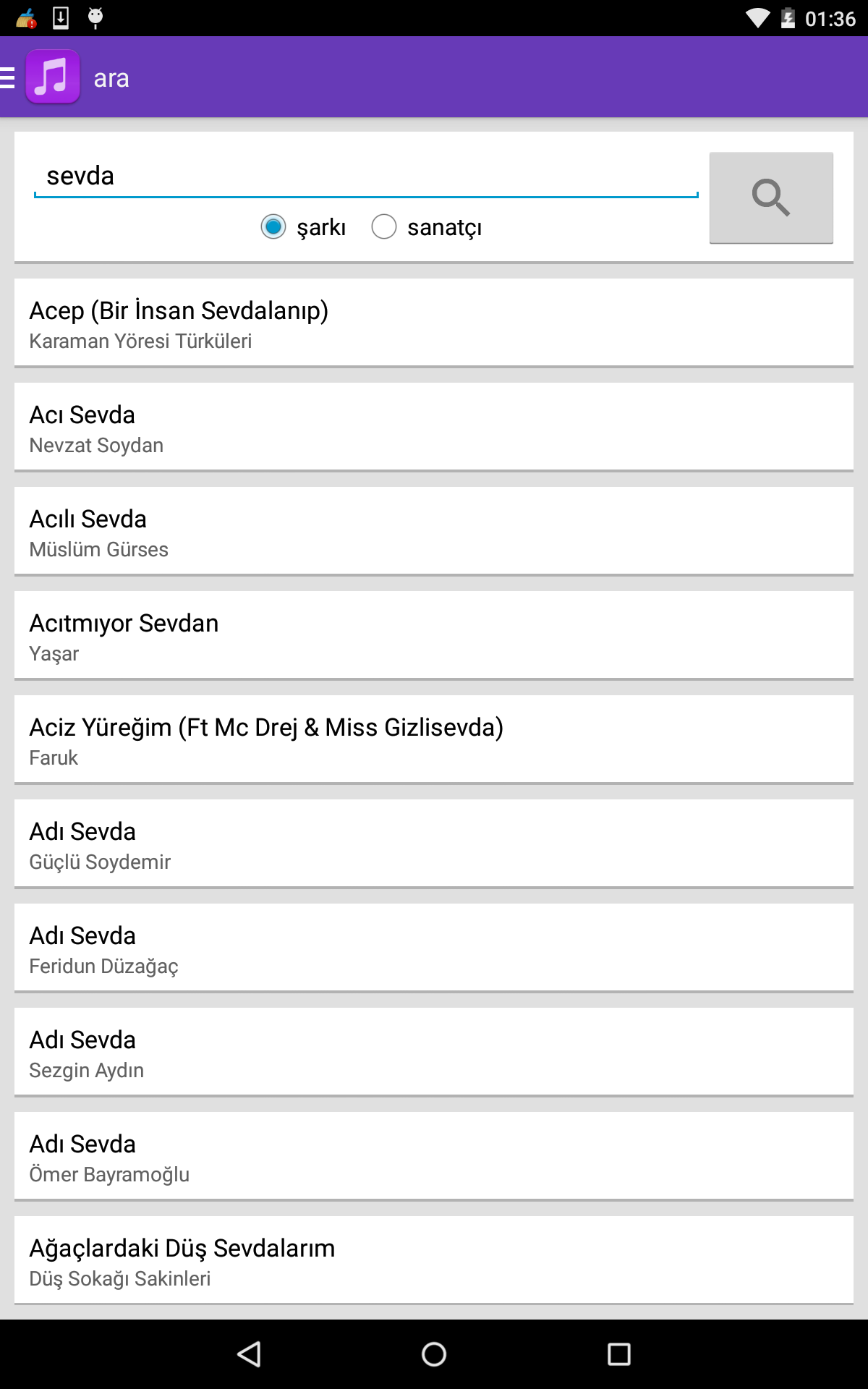Screen dimensions: 868x1389
Task: Tap the Android home circle button
Action: point(434,1354)
